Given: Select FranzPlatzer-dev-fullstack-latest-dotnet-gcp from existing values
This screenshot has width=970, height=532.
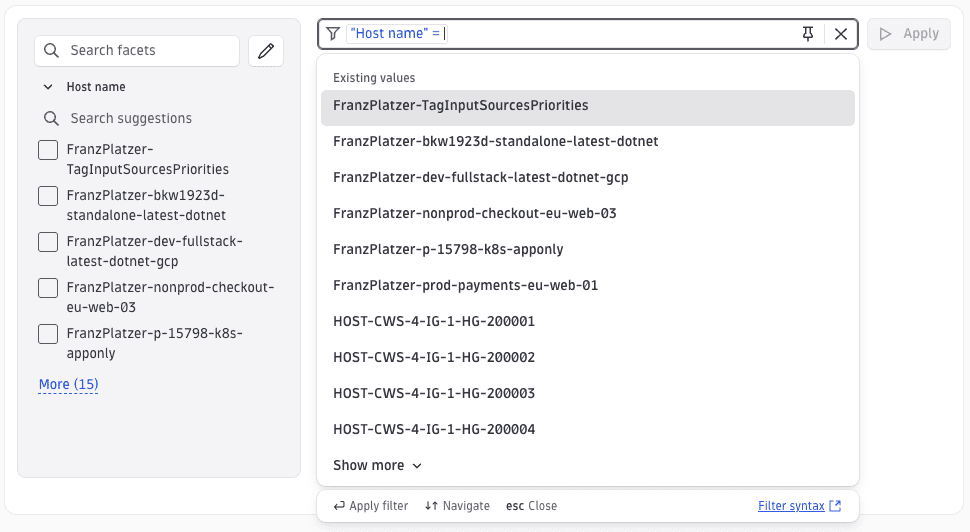Looking at the screenshot, I should (588, 177).
